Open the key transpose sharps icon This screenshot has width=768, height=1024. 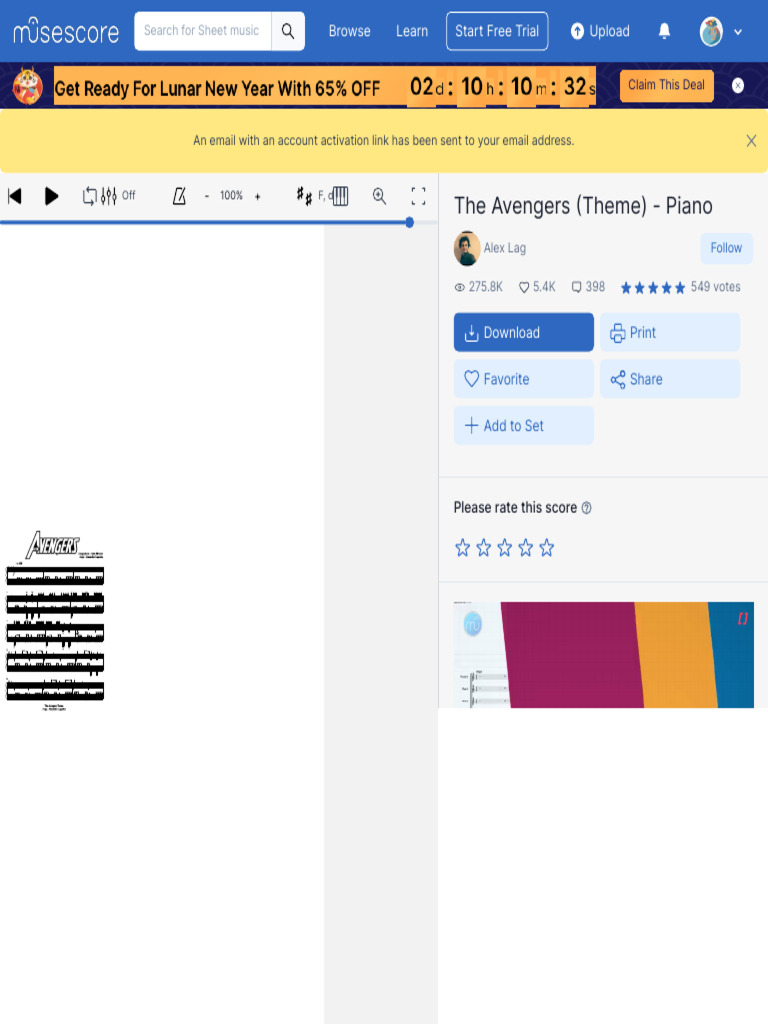[x=304, y=195]
